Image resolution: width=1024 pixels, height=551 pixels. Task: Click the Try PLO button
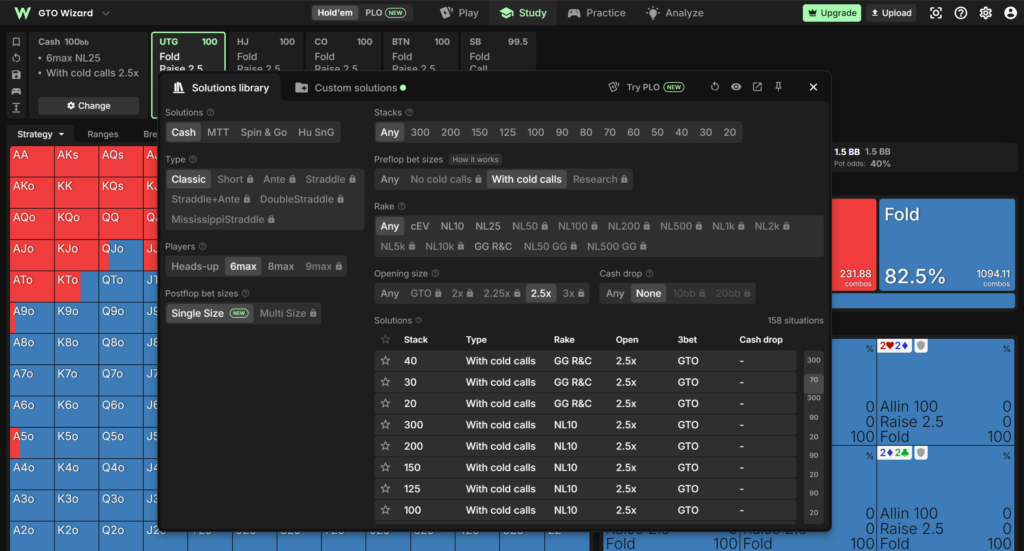click(646, 87)
